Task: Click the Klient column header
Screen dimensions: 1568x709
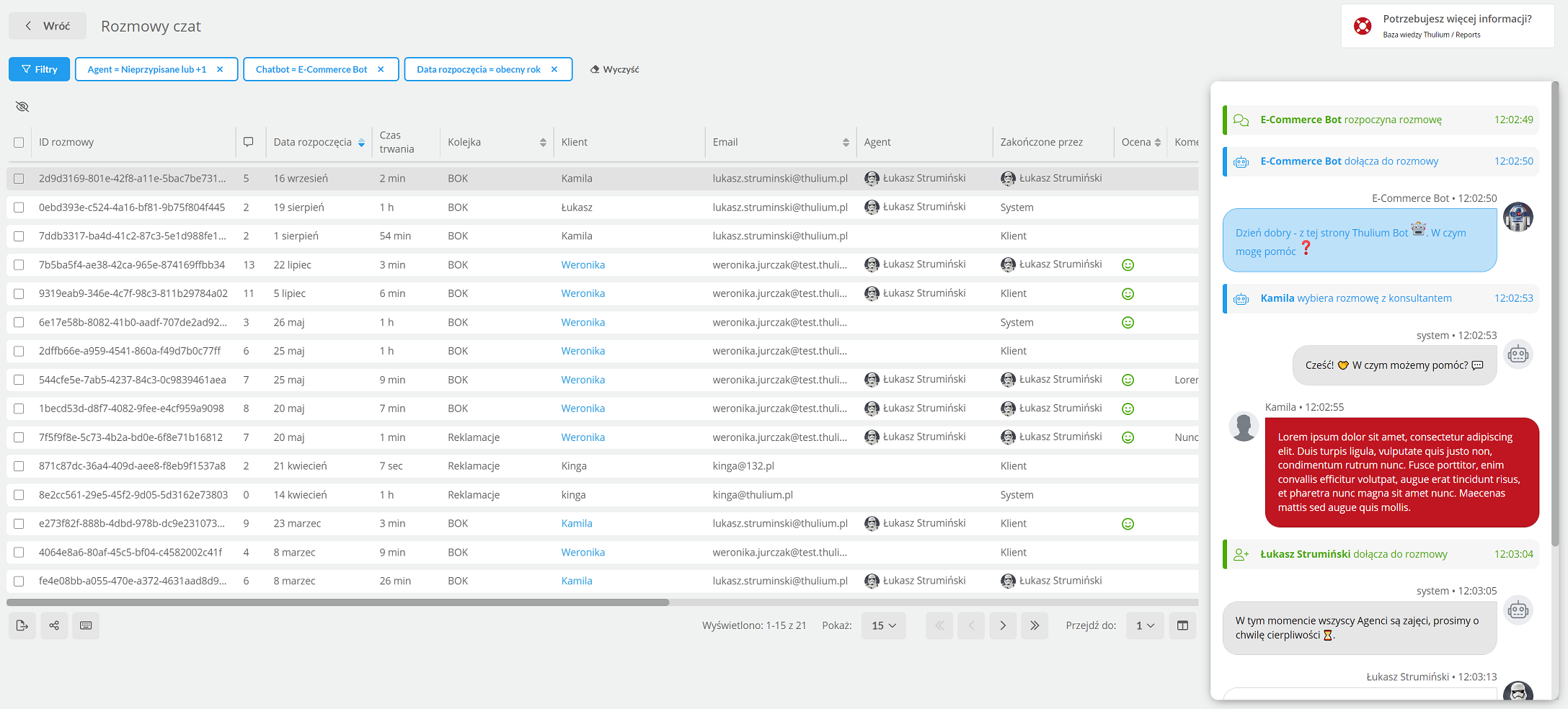Action: (575, 142)
